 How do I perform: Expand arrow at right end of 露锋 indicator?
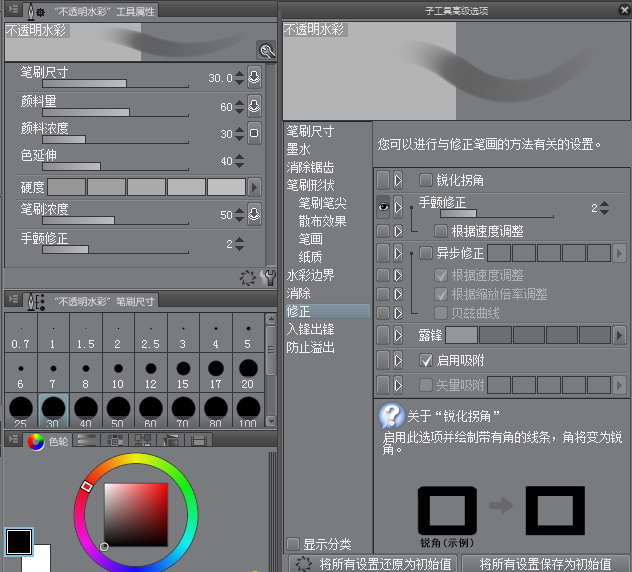619,335
